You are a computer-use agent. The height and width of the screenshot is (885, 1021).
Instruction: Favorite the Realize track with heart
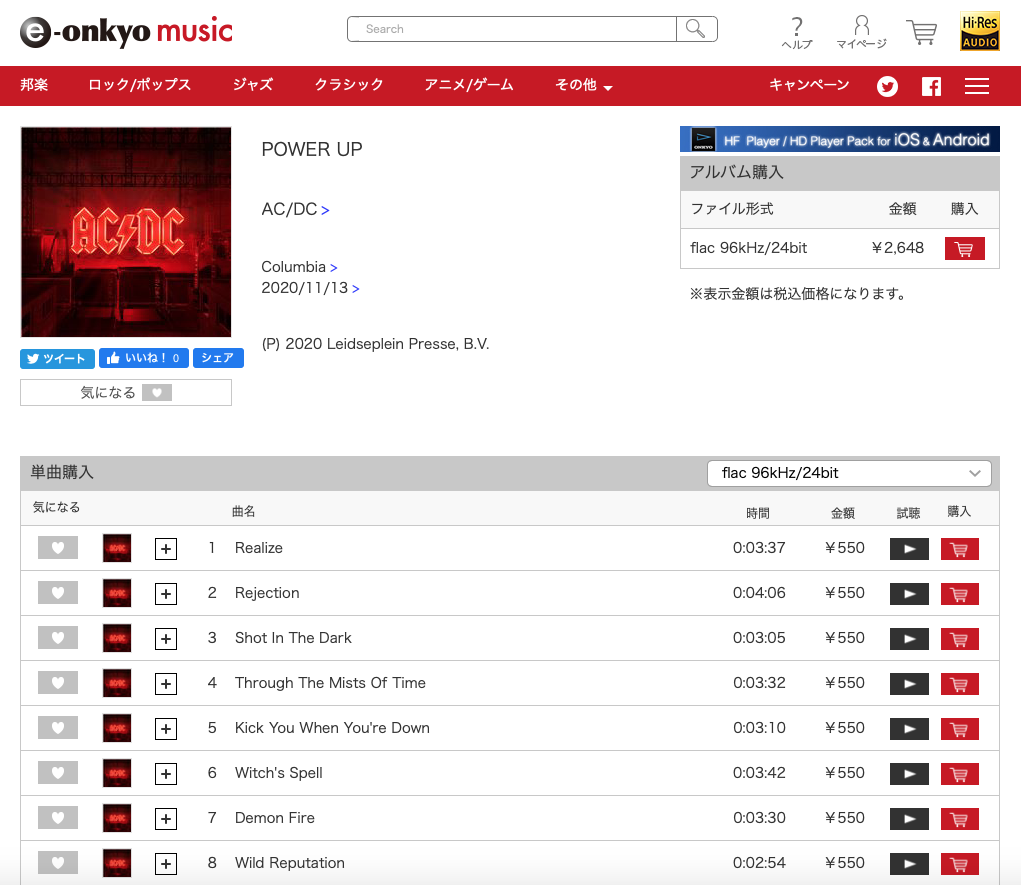pyautogui.click(x=58, y=548)
